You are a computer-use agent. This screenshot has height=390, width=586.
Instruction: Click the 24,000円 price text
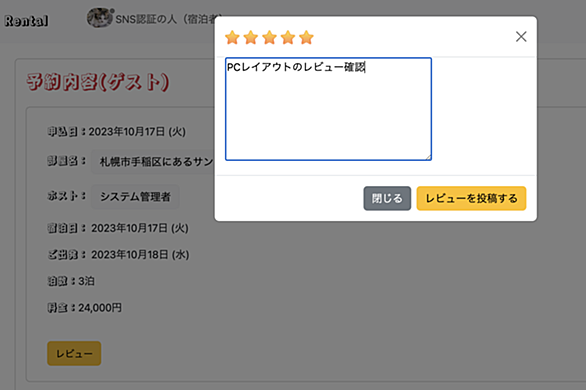click(x=100, y=308)
